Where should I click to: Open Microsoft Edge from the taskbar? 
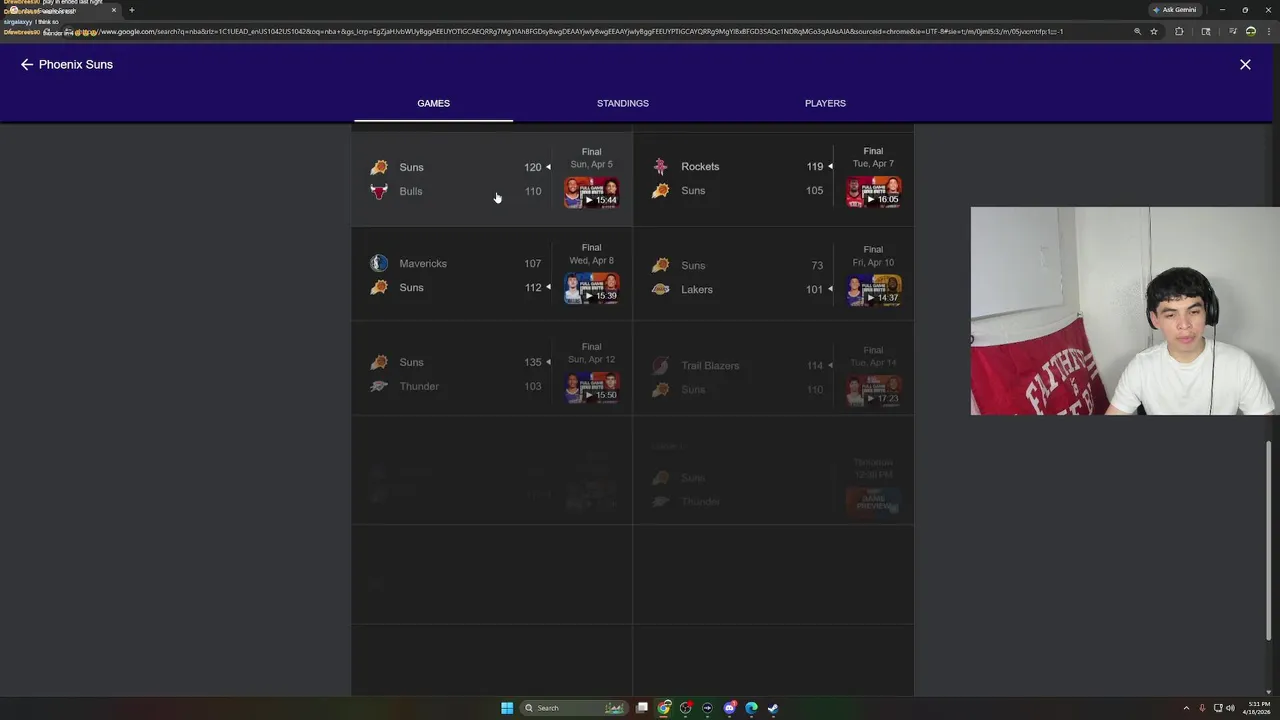point(752,708)
